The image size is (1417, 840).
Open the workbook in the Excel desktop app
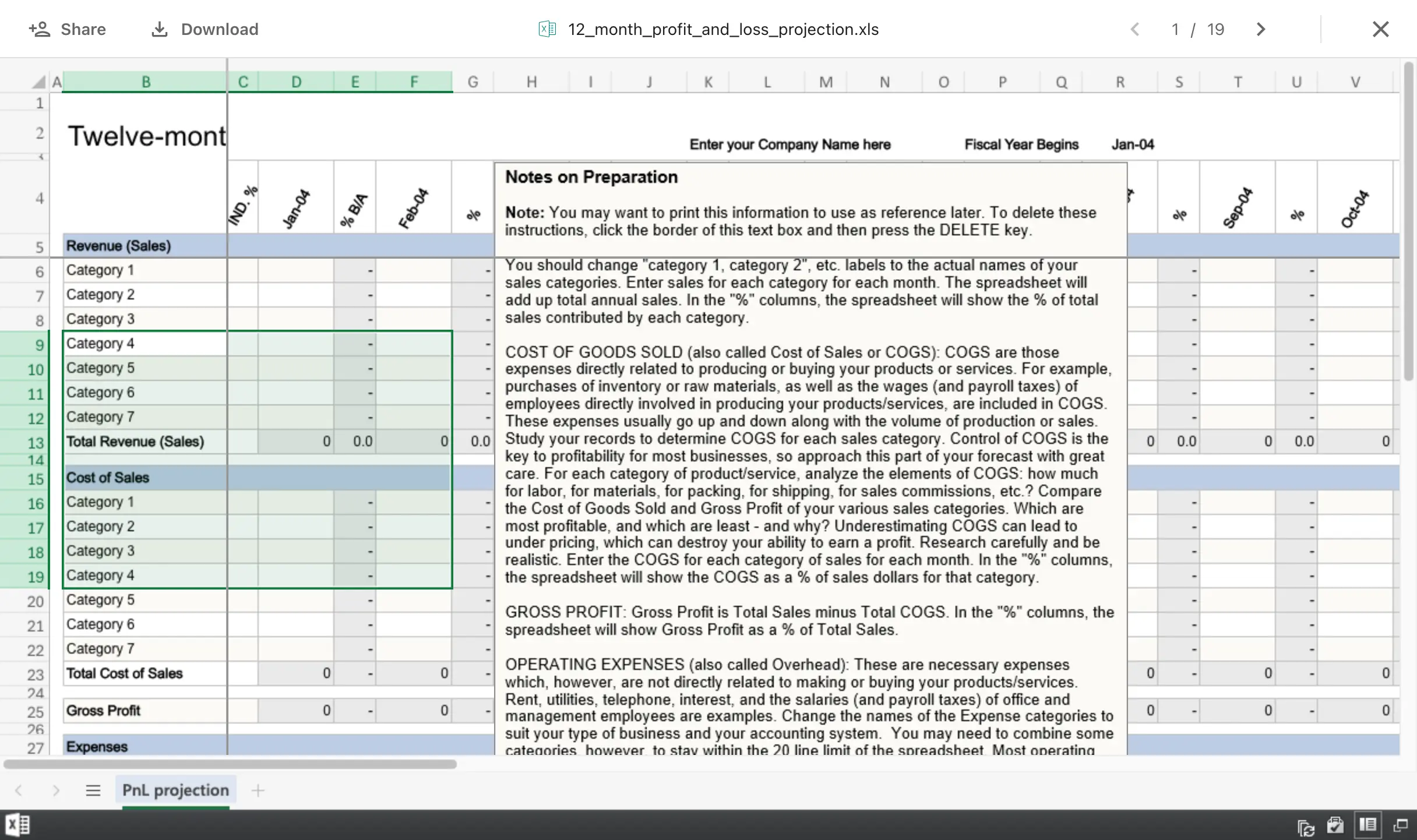pyautogui.click(x=17, y=825)
